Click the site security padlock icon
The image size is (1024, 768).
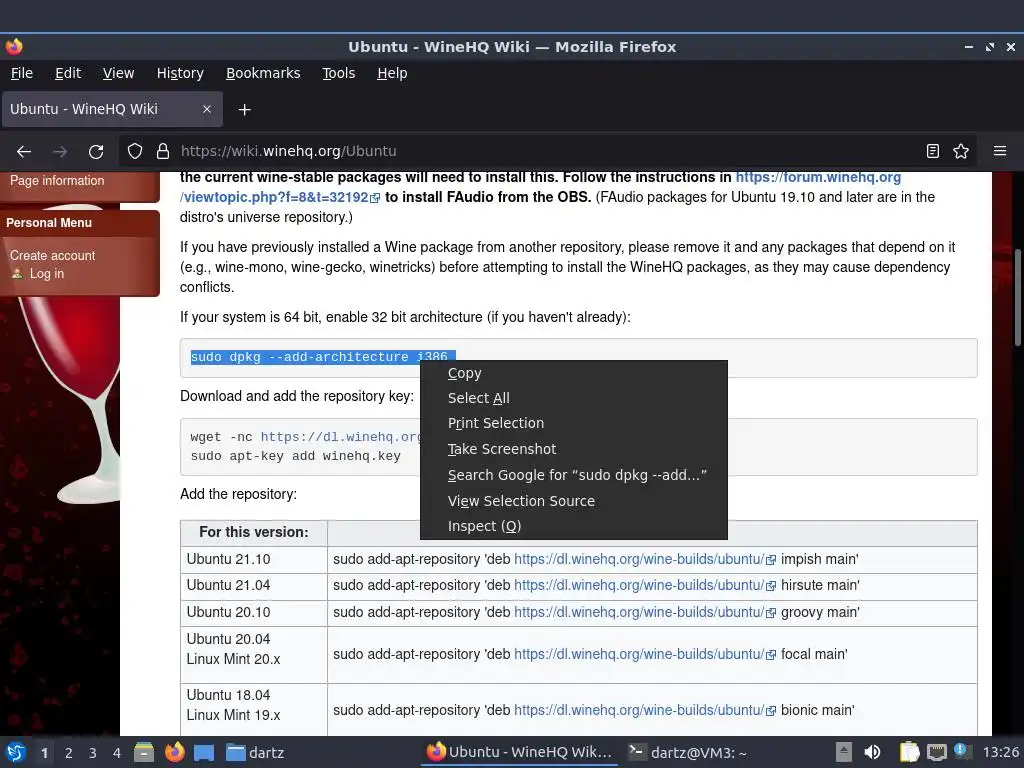coord(163,152)
